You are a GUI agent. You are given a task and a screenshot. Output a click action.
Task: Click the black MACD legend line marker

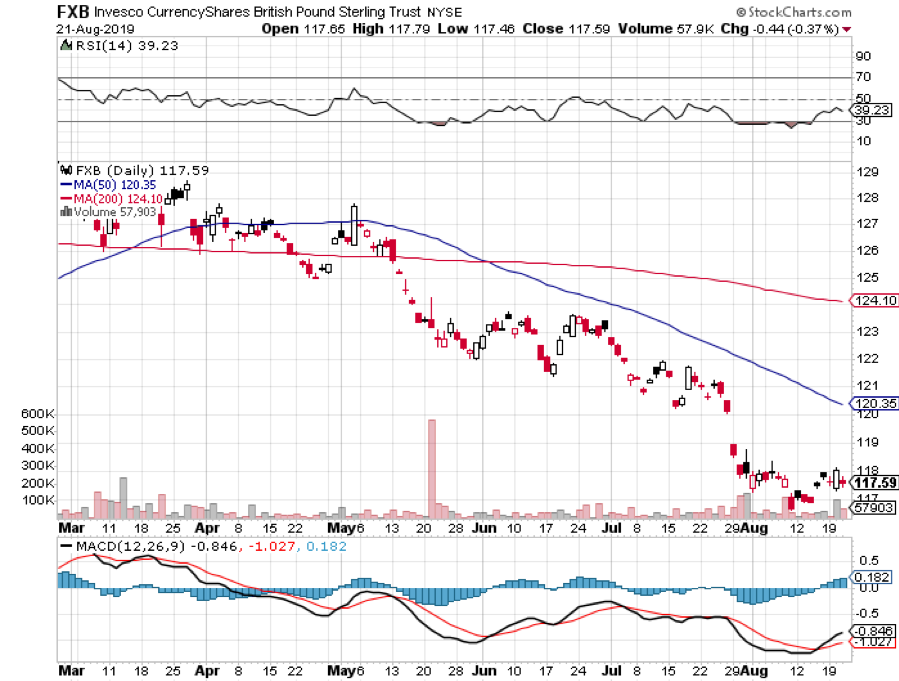68,547
